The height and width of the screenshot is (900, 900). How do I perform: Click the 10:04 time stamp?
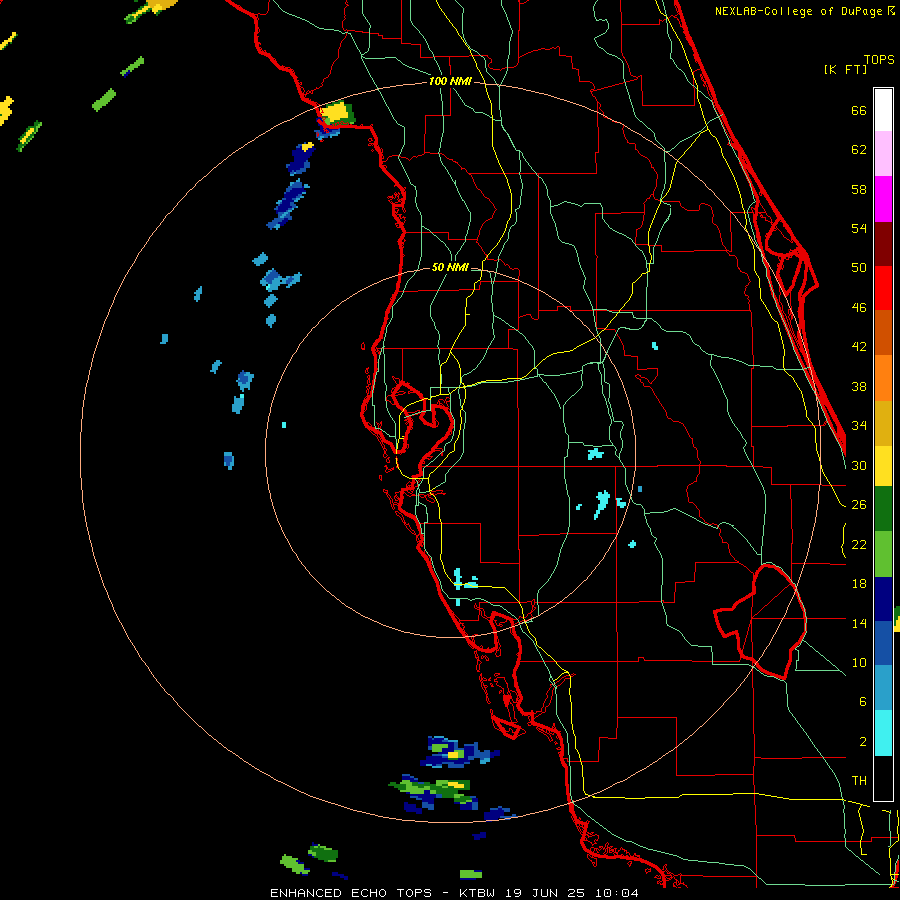pyautogui.click(x=616, y=893)
